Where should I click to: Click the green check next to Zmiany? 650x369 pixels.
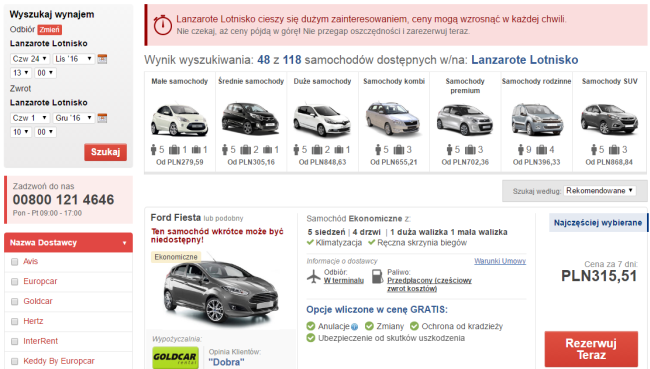369,326
